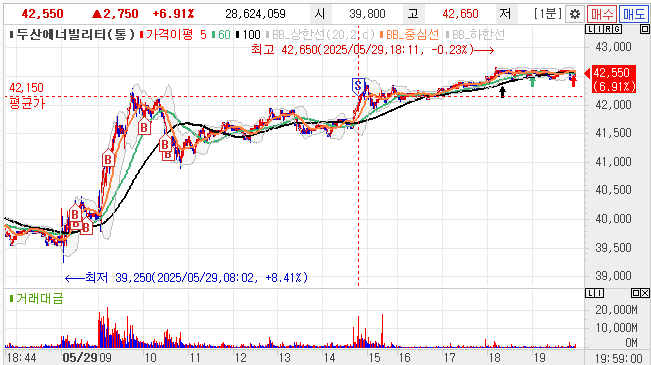Image resolution: width=651 pixels, height=365 pixels.
Task: Click the green up arrow signal marker
Action: click(532, 82)
